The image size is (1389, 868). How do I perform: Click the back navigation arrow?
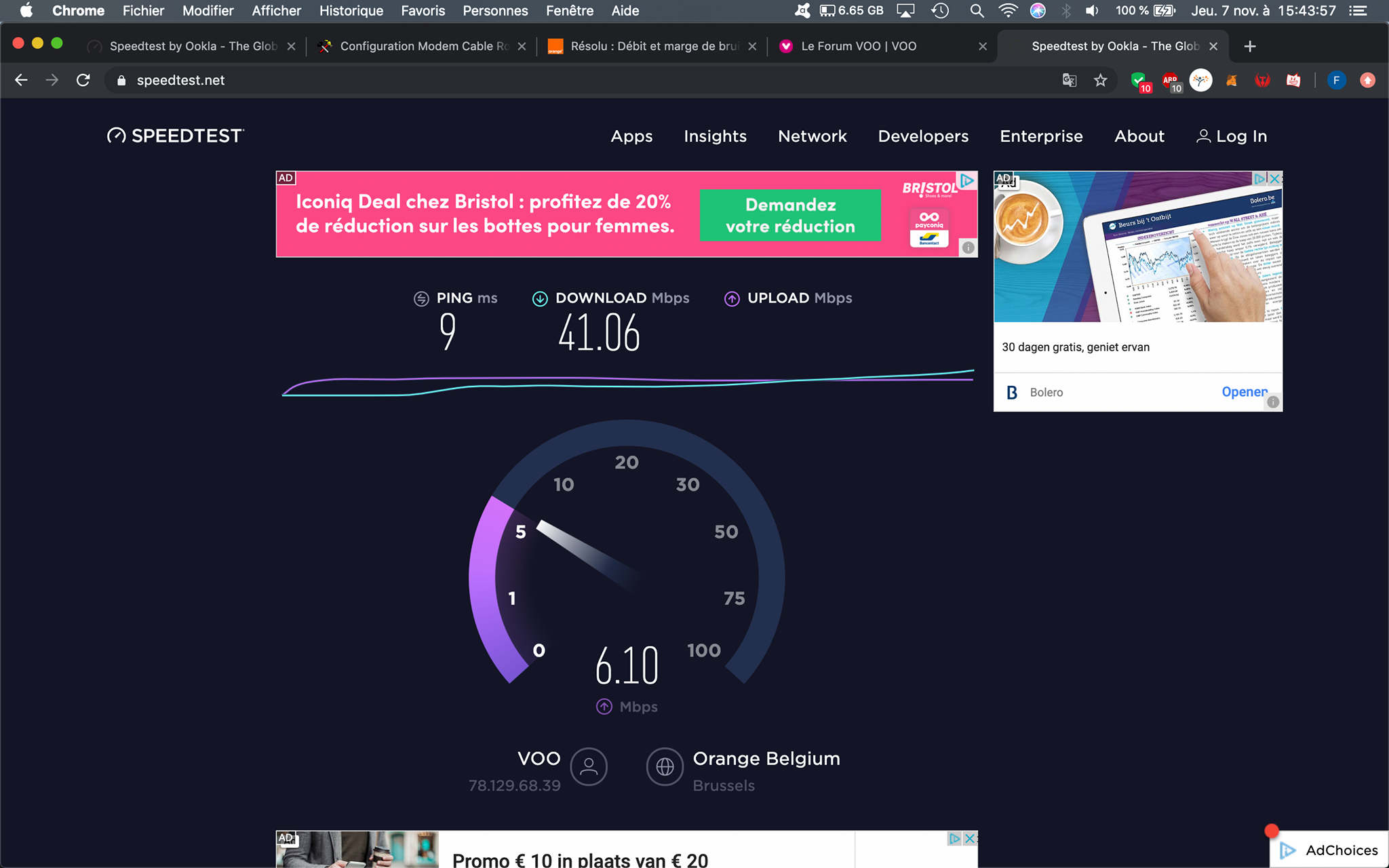point(21,80)
